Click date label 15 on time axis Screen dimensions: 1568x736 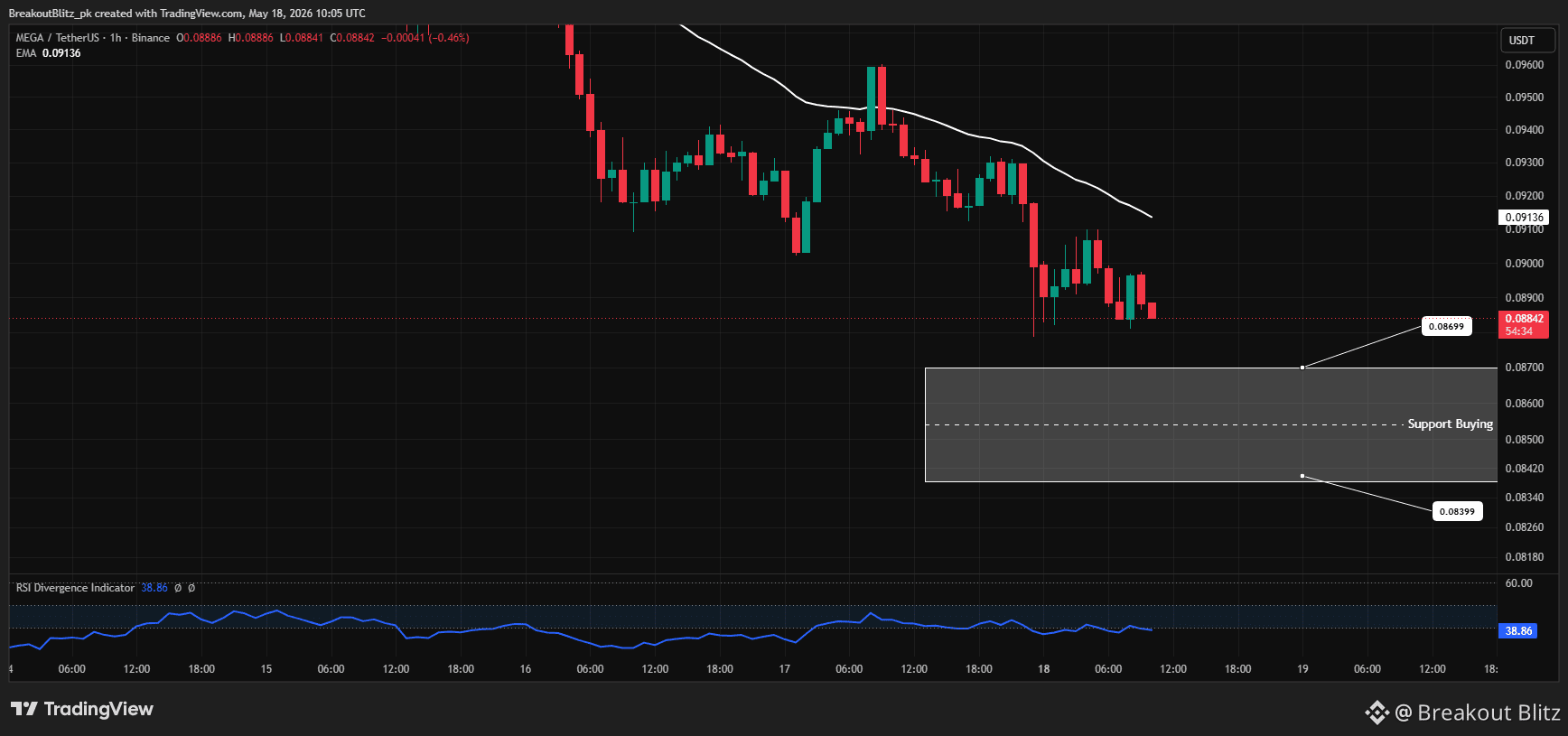(x=266, y=669)
